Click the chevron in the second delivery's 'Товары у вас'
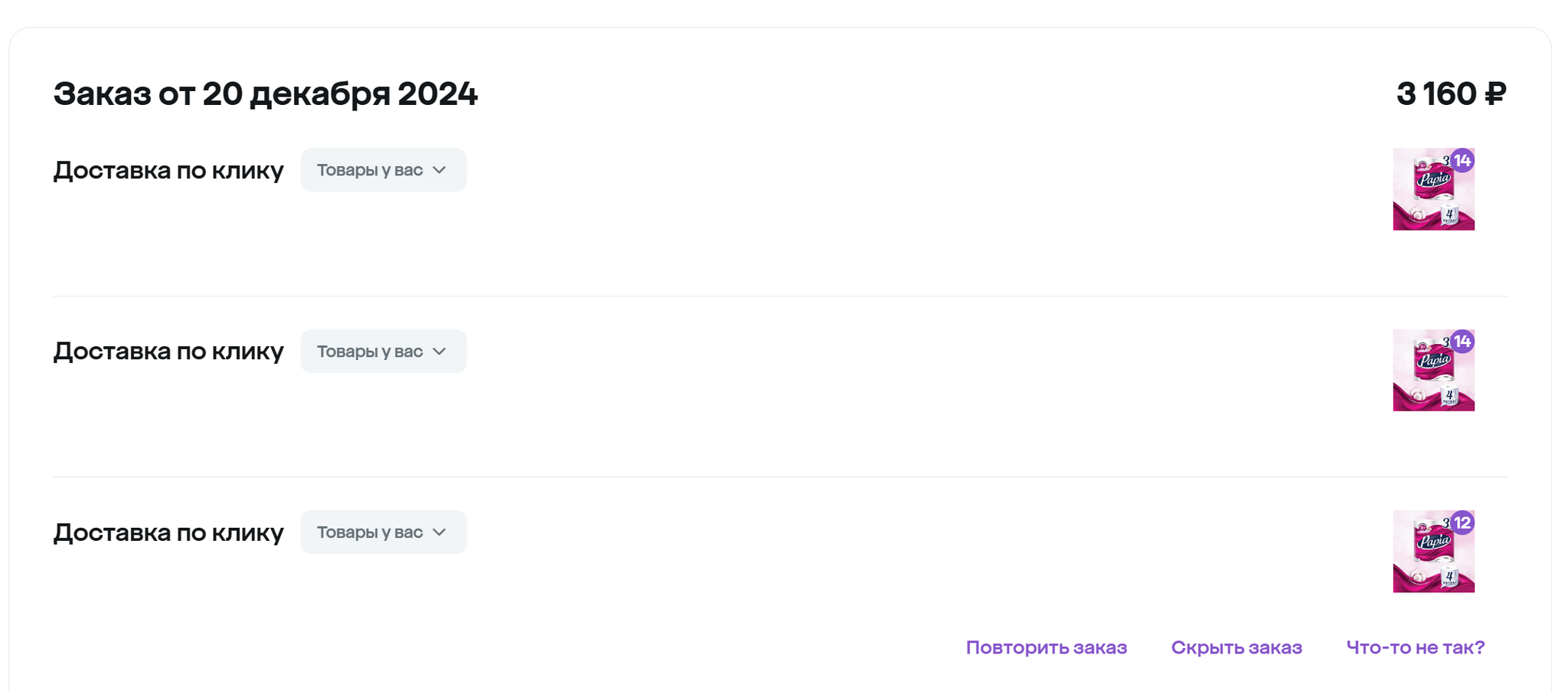 439,352
